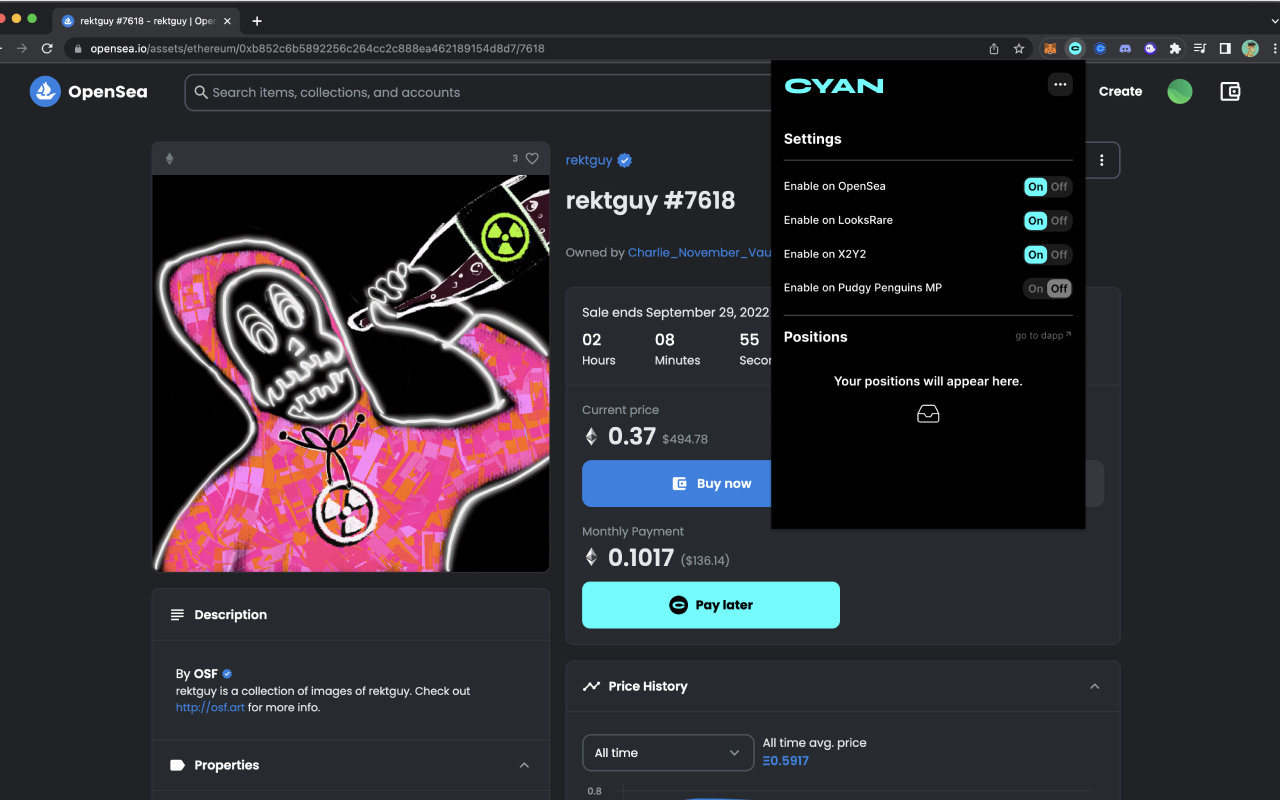The image size is (1280, 800).
Task: Open the Chrome profile avatar
Action: pyautogui.click(x=1250, y=48)
